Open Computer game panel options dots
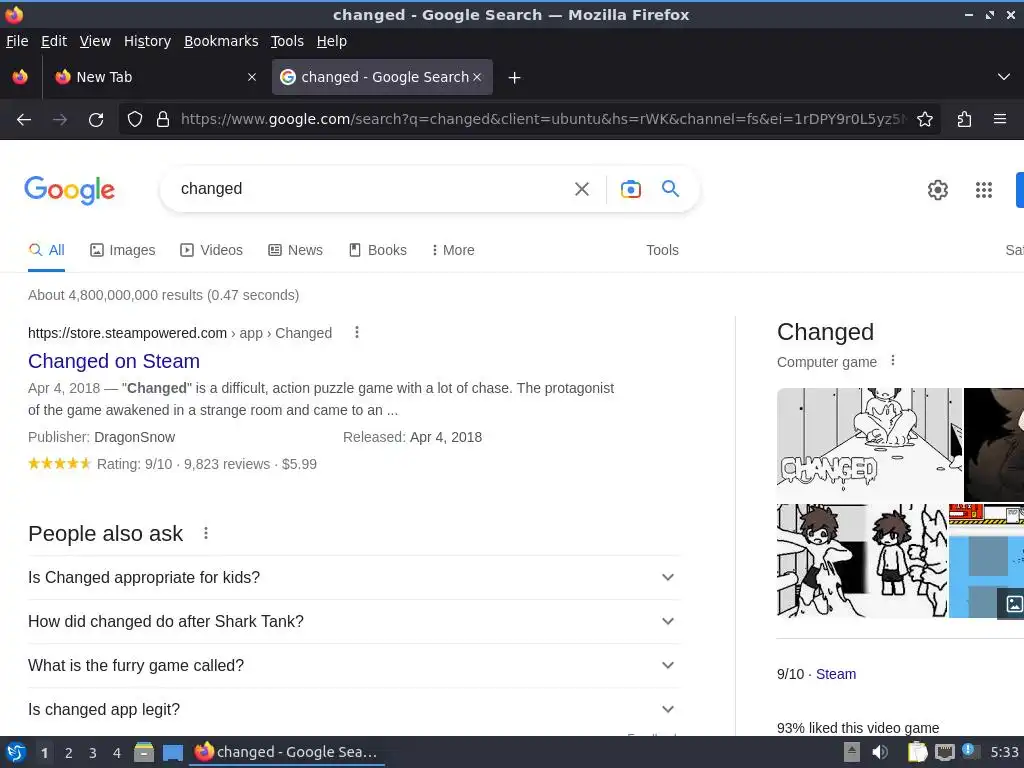This screenshot has height=768, width=1024. [x=893, y=360]
